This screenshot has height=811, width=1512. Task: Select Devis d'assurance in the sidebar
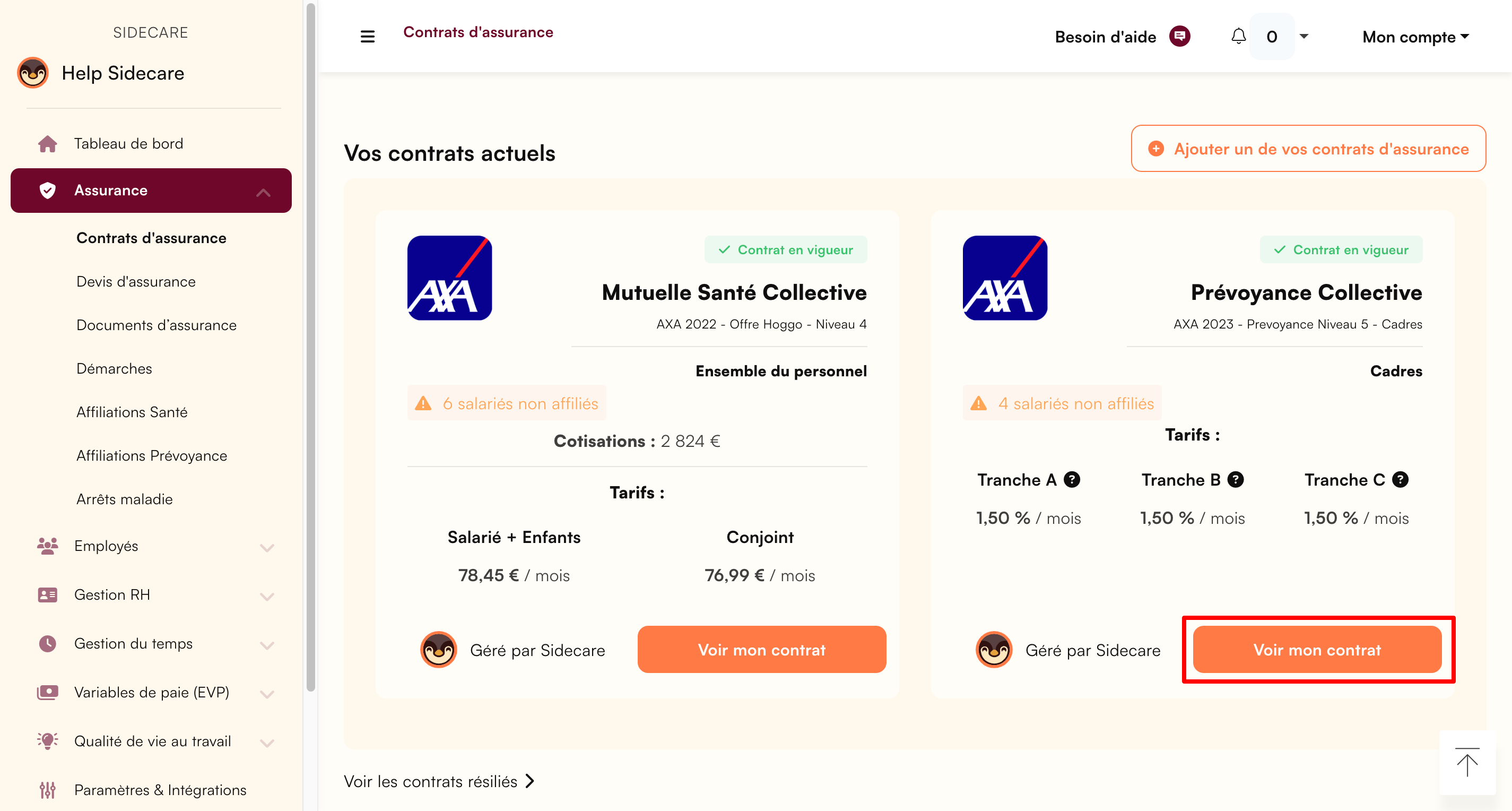136,282
